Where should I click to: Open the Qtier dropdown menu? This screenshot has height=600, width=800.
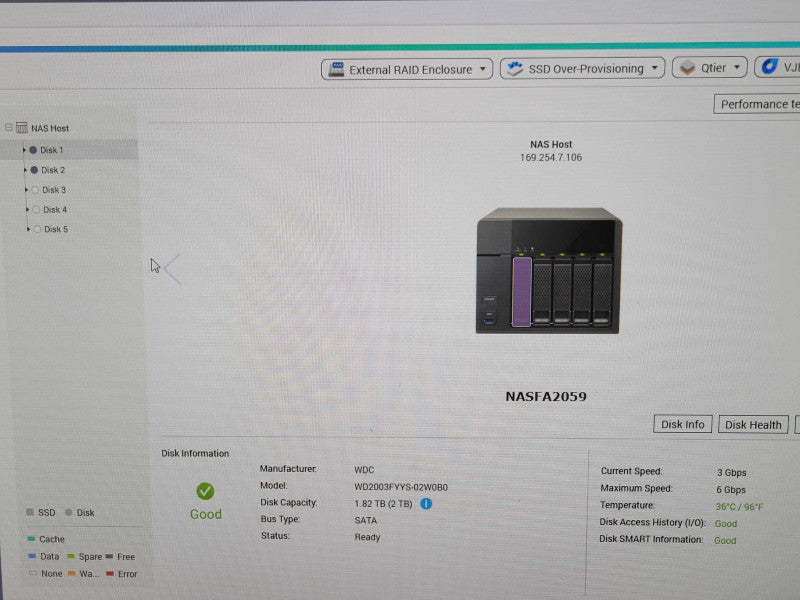(710, 67)
